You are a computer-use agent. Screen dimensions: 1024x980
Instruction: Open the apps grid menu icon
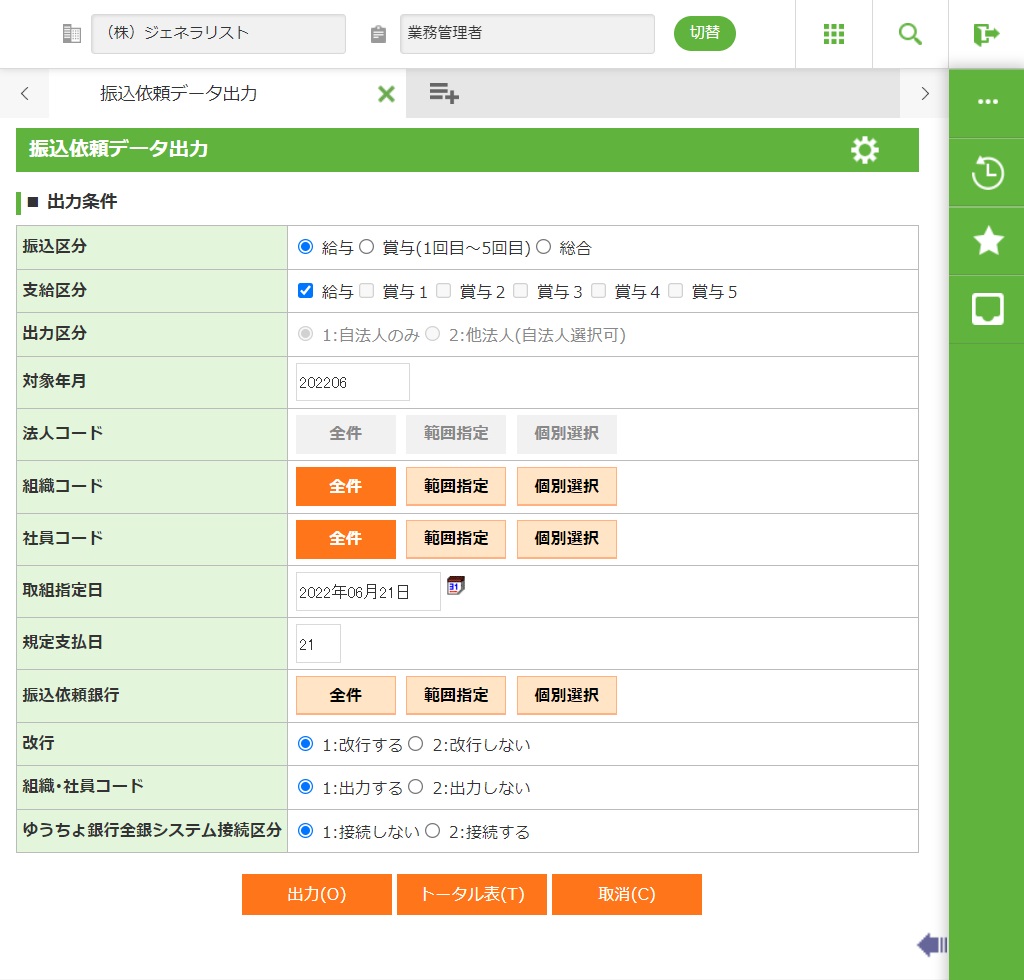834,34
